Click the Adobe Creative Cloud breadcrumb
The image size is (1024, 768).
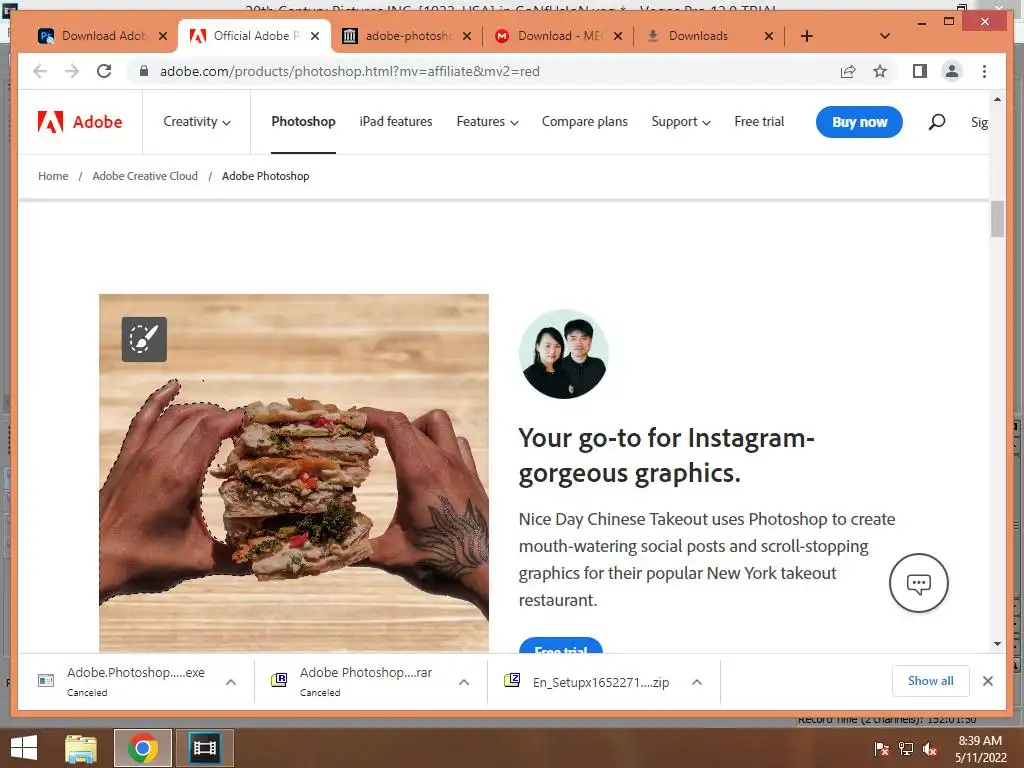click(x=145, y=176)
